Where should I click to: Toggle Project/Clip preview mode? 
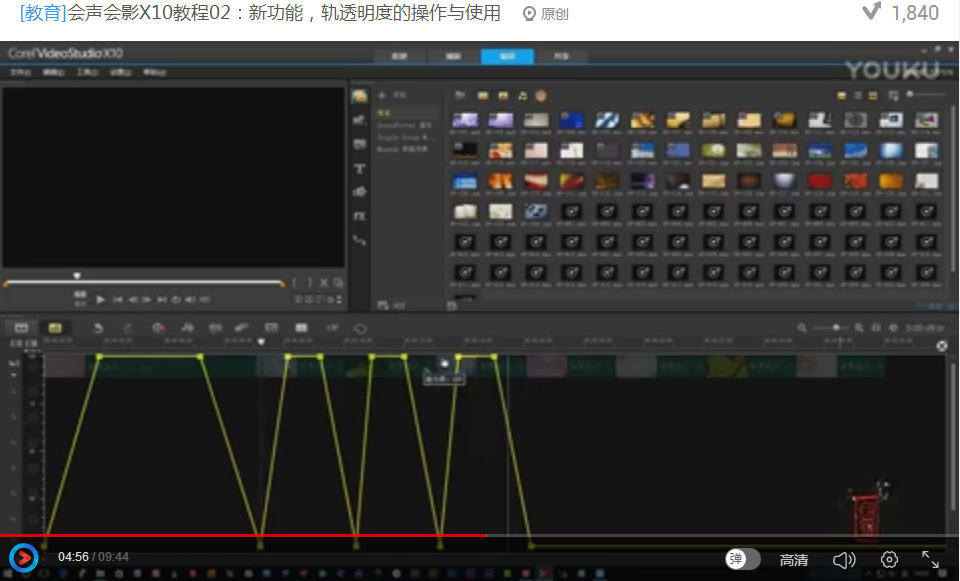click(80, 298)
